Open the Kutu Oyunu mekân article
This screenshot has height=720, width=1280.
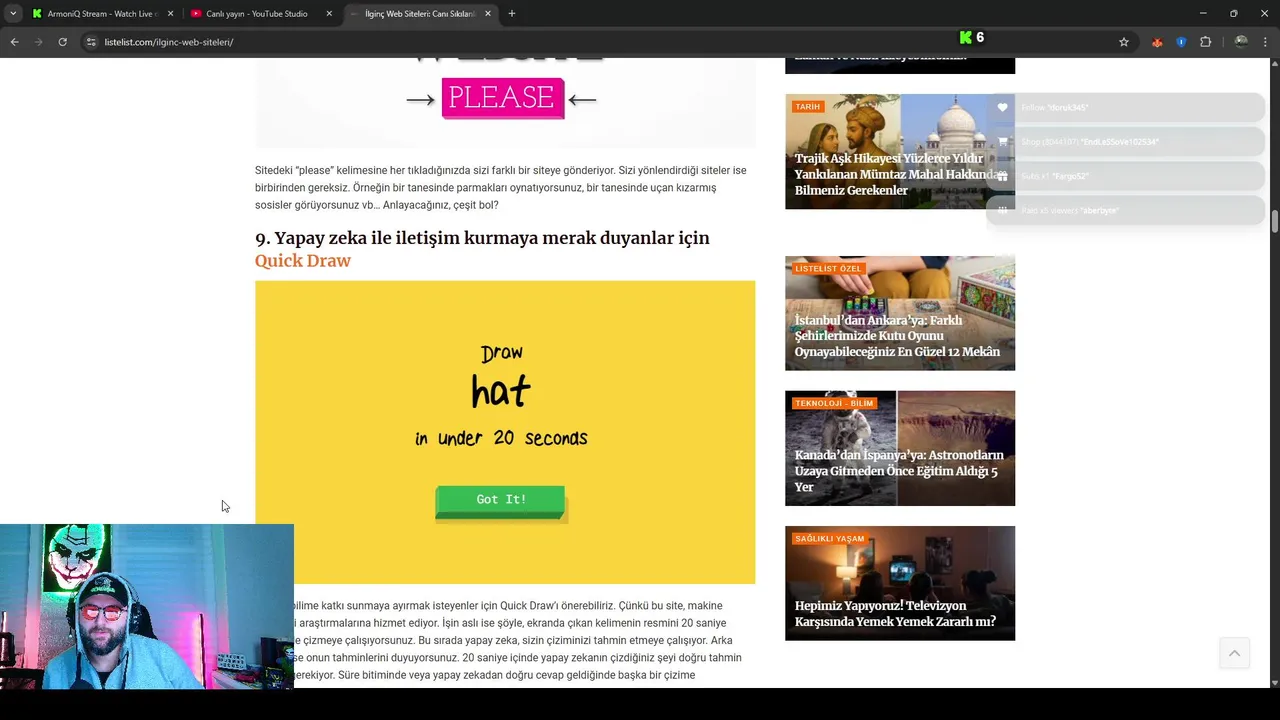coord(897,336)
